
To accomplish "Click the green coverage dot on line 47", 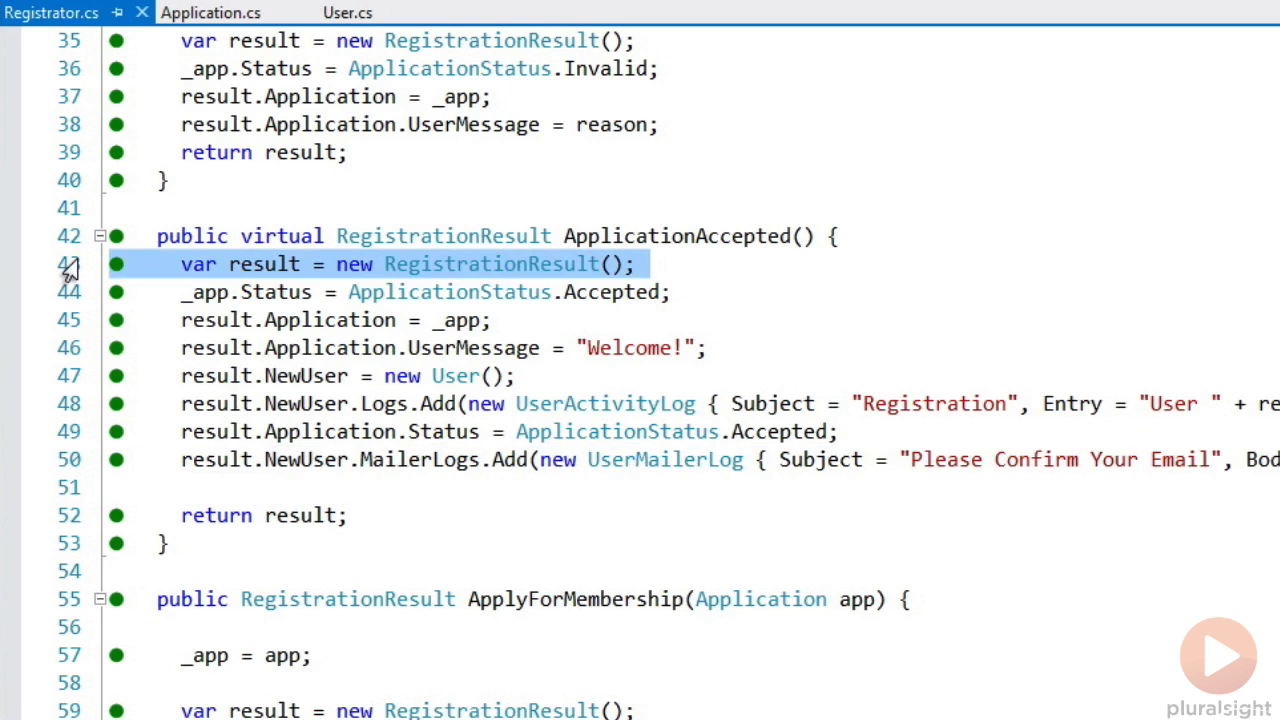I will coord(117,376).
